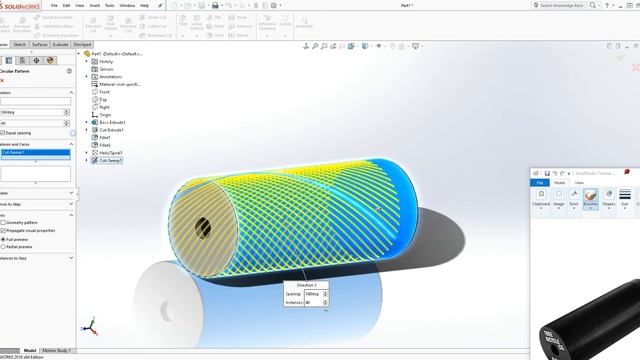Screen dimensions: 640x360
Task: Enable the Geometry pattern checkbox
Action: [3, 223]
